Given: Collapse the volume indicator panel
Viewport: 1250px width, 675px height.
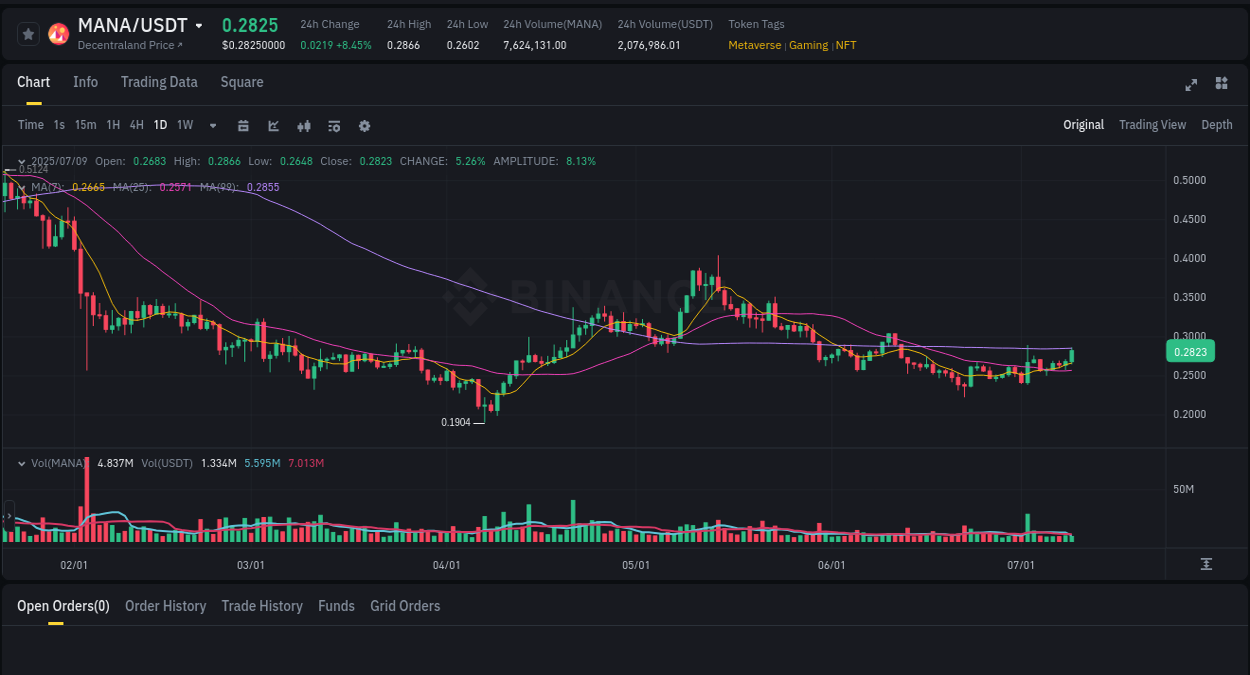Looking at the screenshot, I should click(x=21, y=463).
